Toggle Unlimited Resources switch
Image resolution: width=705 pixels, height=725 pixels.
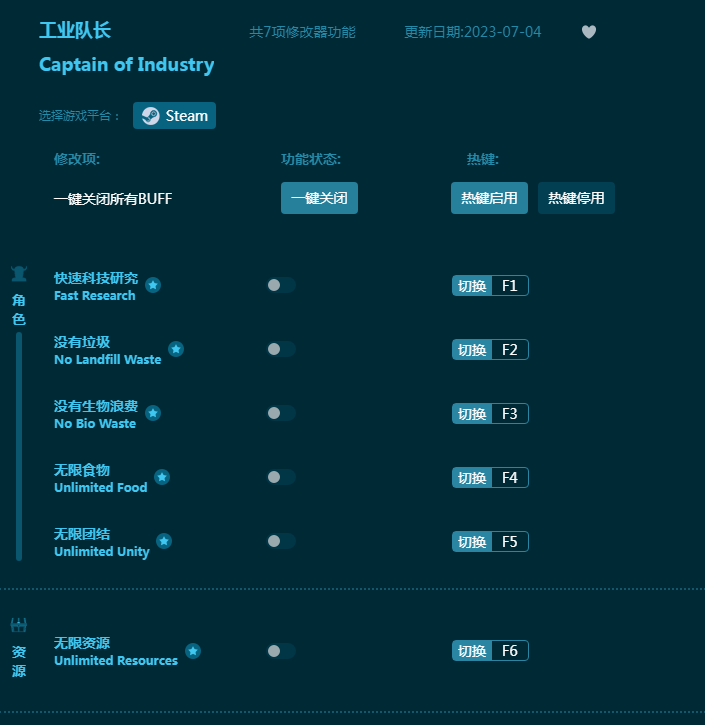pyautogui.click(x=281, y=651)
